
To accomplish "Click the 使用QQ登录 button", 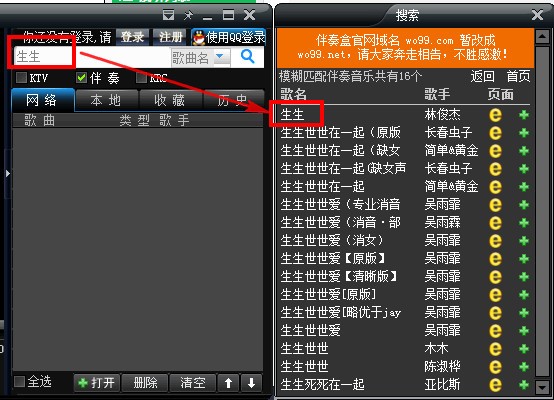I will coord(229,37).
